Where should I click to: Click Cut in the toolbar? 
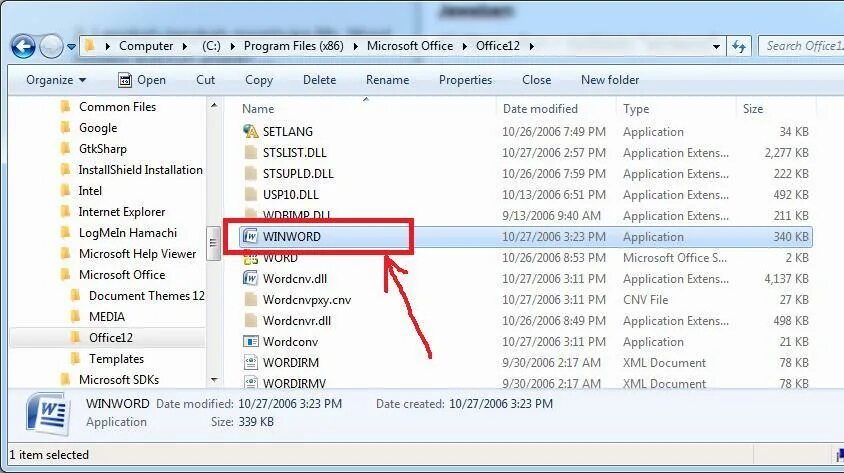[206, 80]
